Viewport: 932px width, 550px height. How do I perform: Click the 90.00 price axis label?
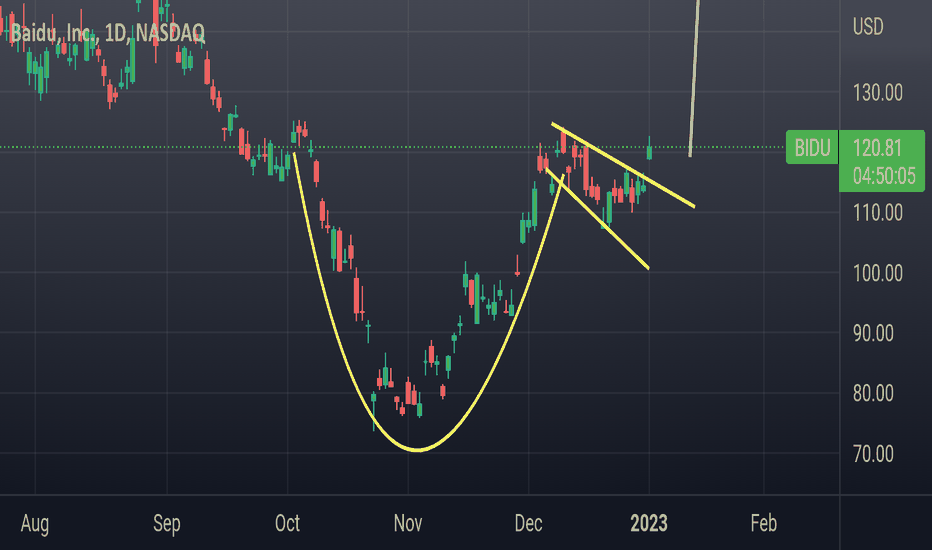873,333
